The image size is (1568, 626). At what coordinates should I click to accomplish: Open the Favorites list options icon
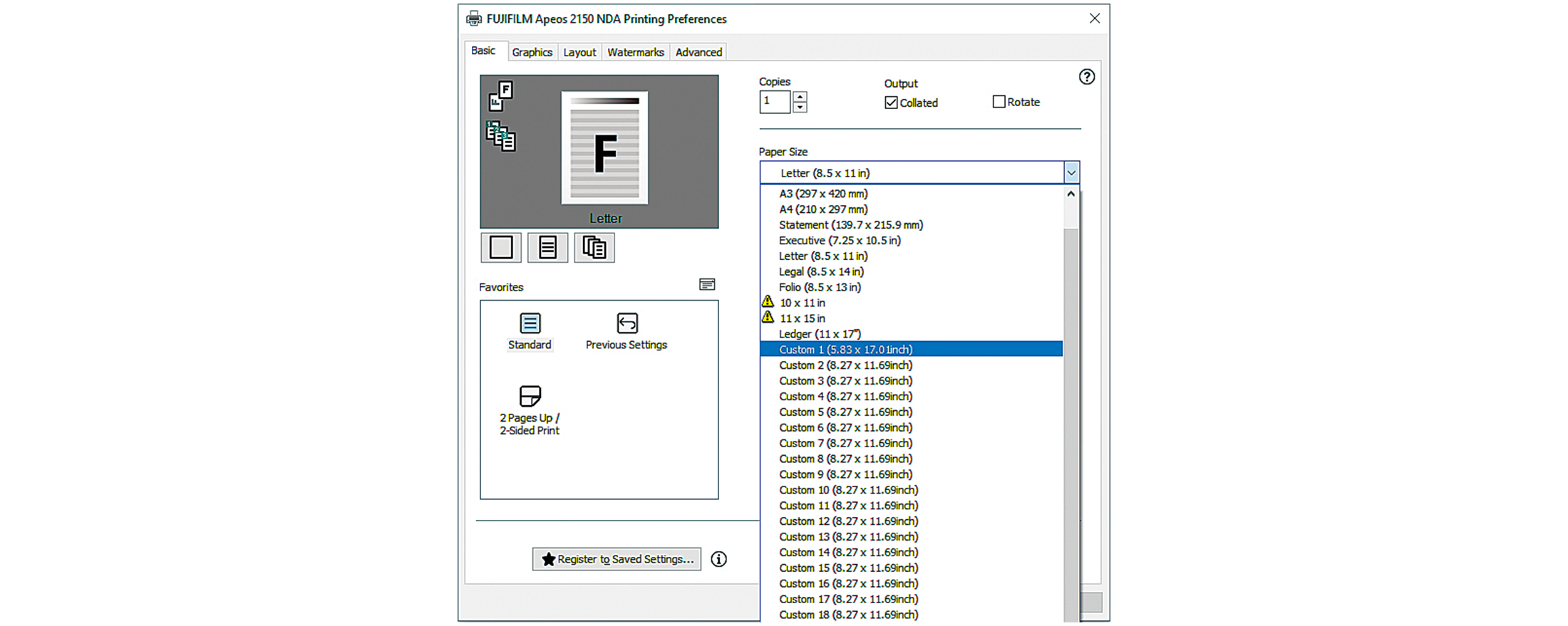[707, 285]
